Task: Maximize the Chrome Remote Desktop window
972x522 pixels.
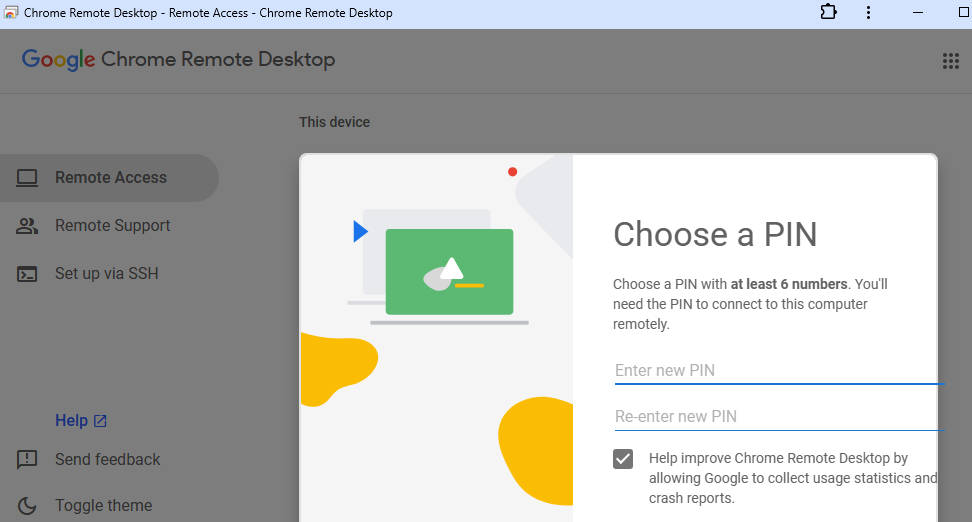Action: tap(963, 12)
